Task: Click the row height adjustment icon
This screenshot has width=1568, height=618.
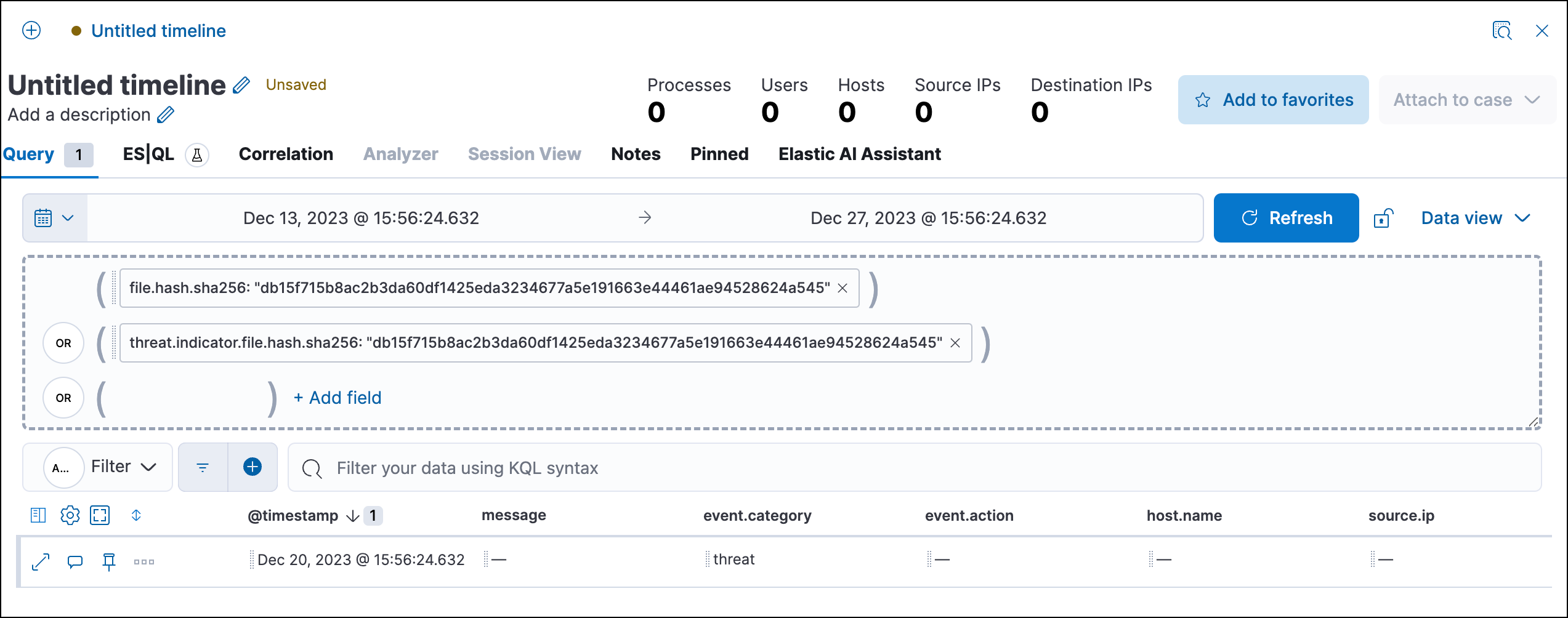Action: 136,515
